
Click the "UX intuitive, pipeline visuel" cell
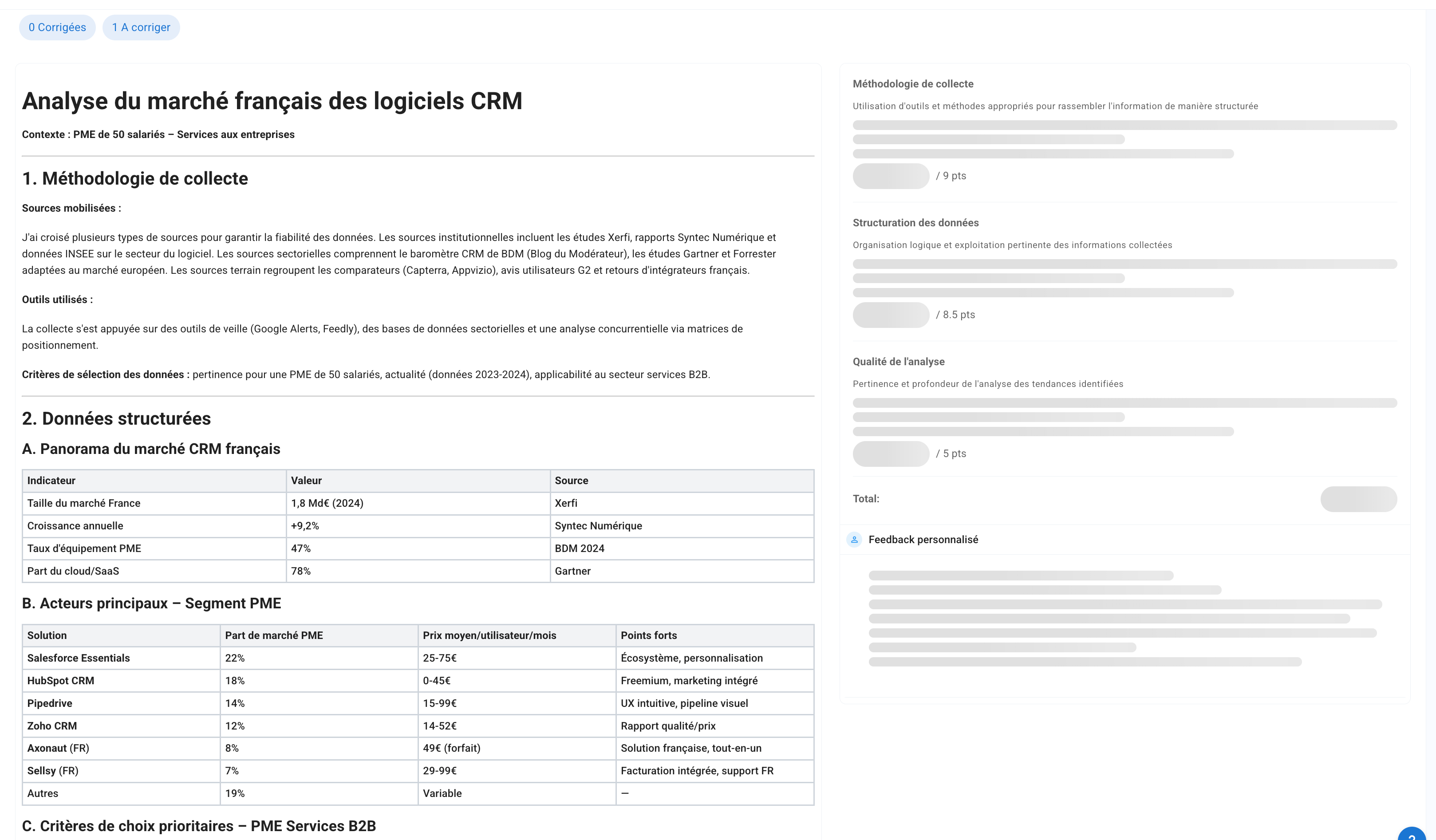(x=714, y=703)
